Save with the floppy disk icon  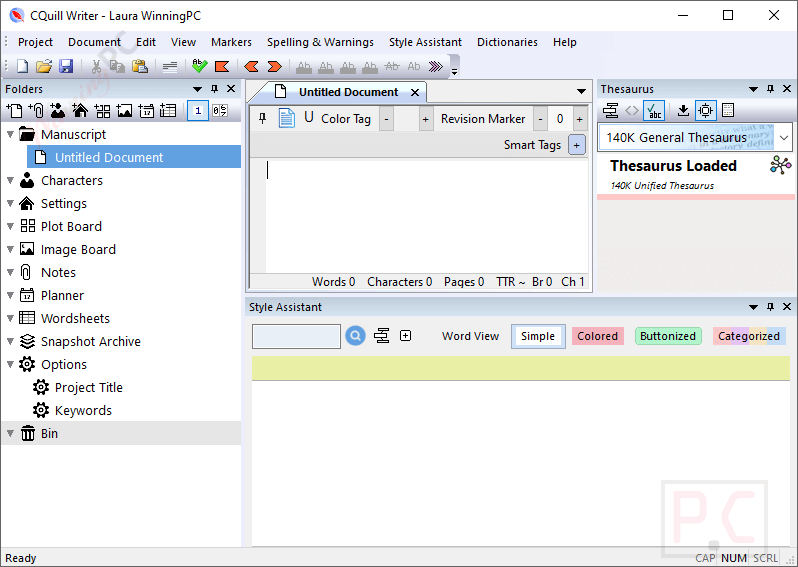point(66,66)
